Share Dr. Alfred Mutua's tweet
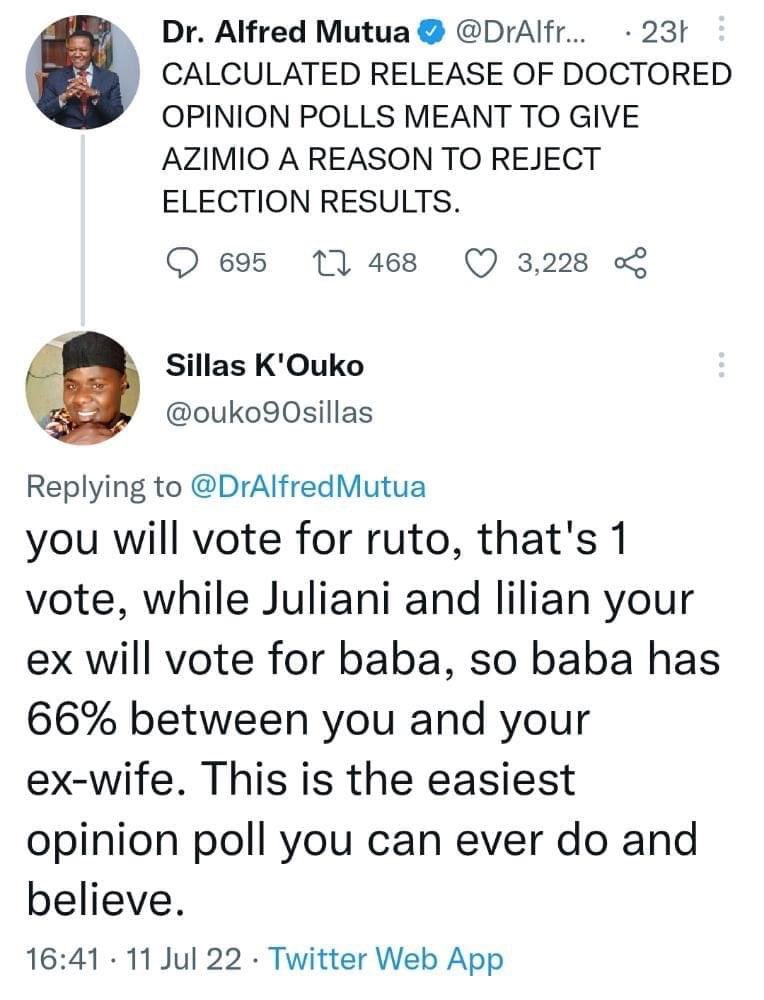 click(630, 263)
